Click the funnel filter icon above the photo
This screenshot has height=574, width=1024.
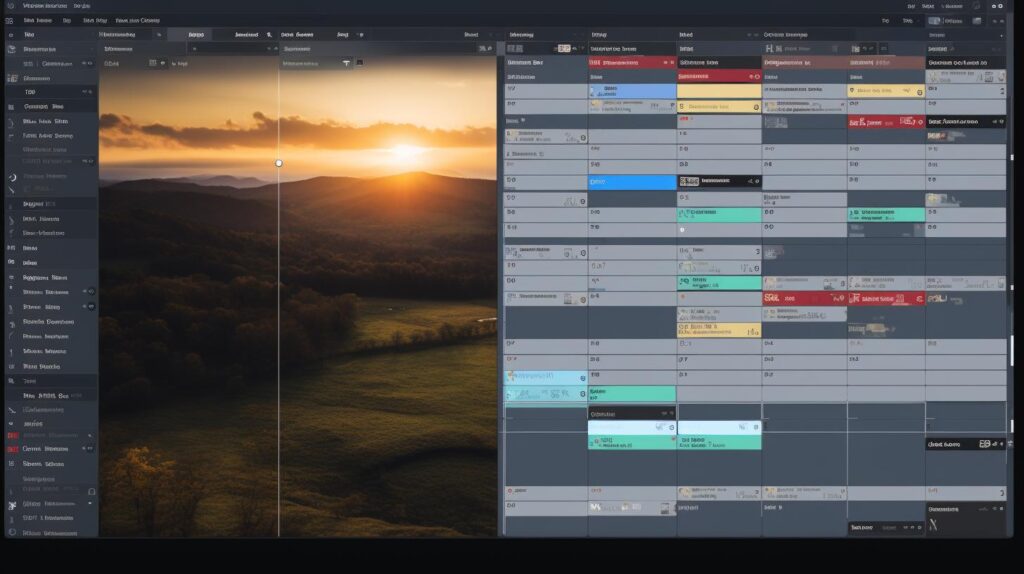pos(346,63)
